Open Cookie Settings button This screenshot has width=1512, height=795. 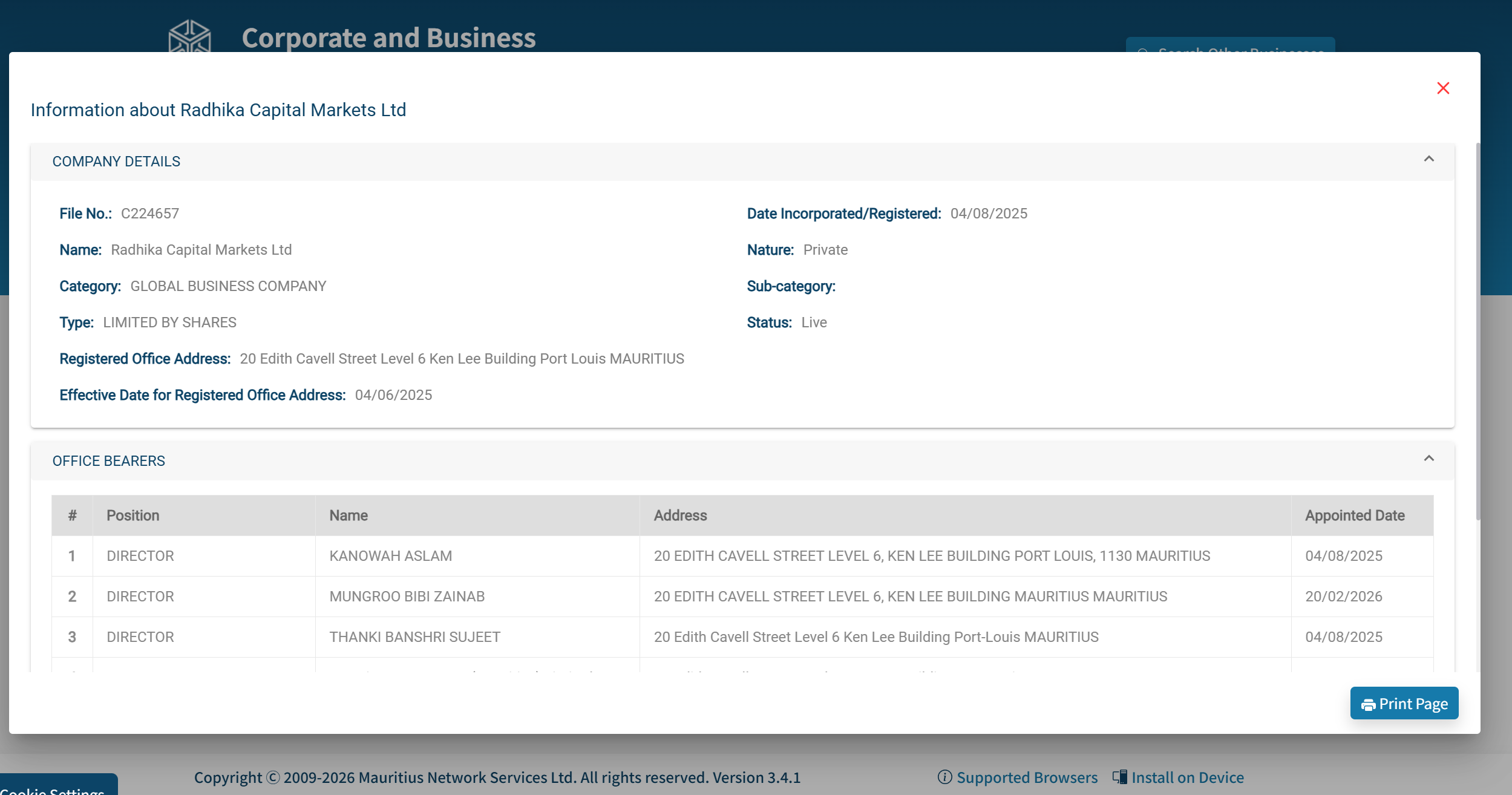click(59, 785)
